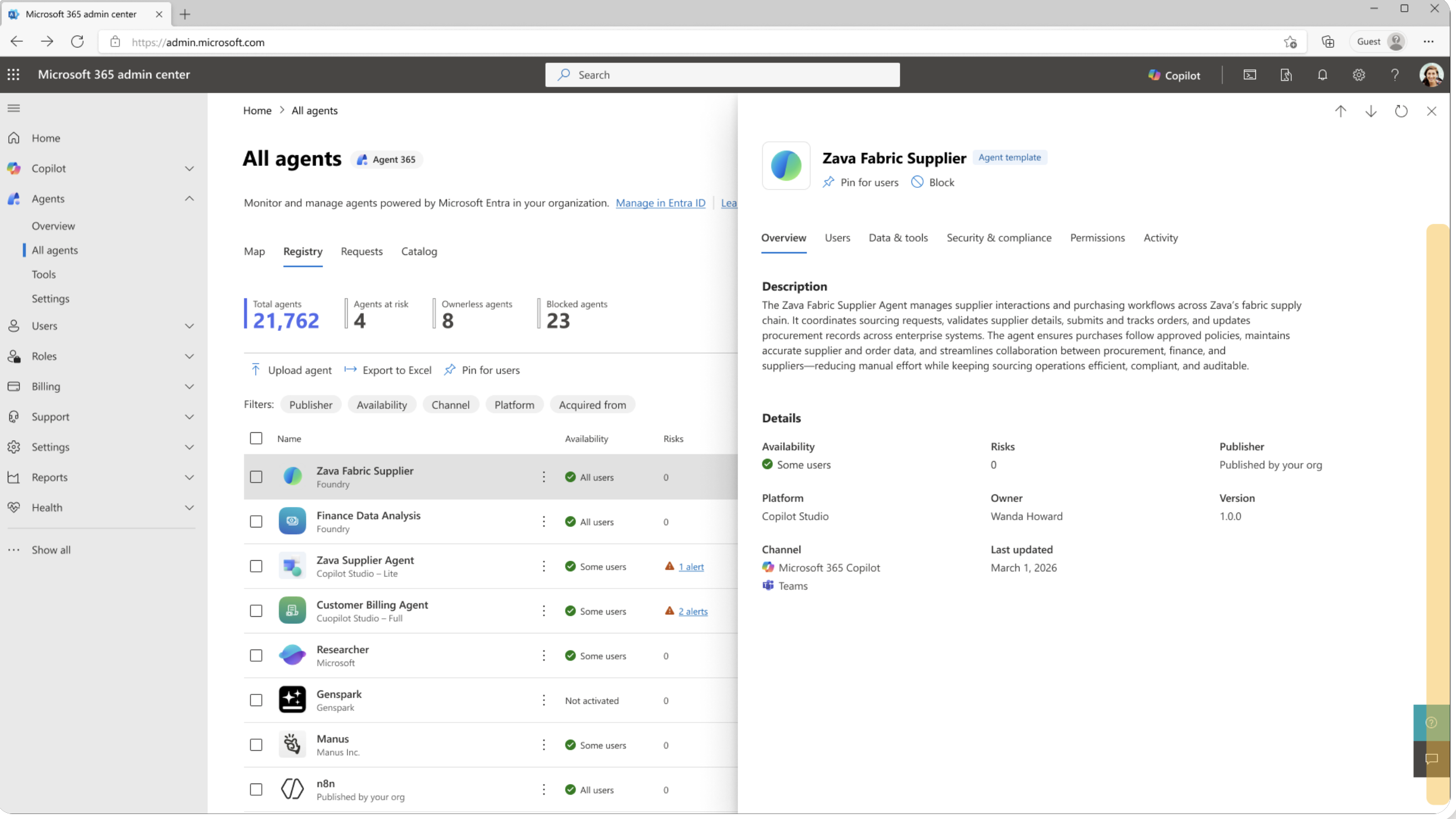Go to next agent with down arrow
Image resolution: width=1456 pixels, height=819 pixels.
coord(1371,111)
